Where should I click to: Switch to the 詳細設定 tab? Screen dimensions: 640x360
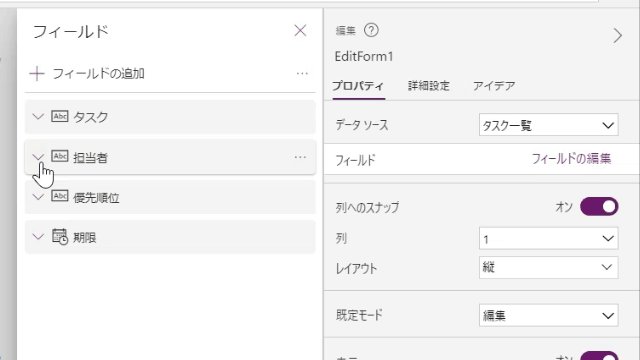point(429,86)
